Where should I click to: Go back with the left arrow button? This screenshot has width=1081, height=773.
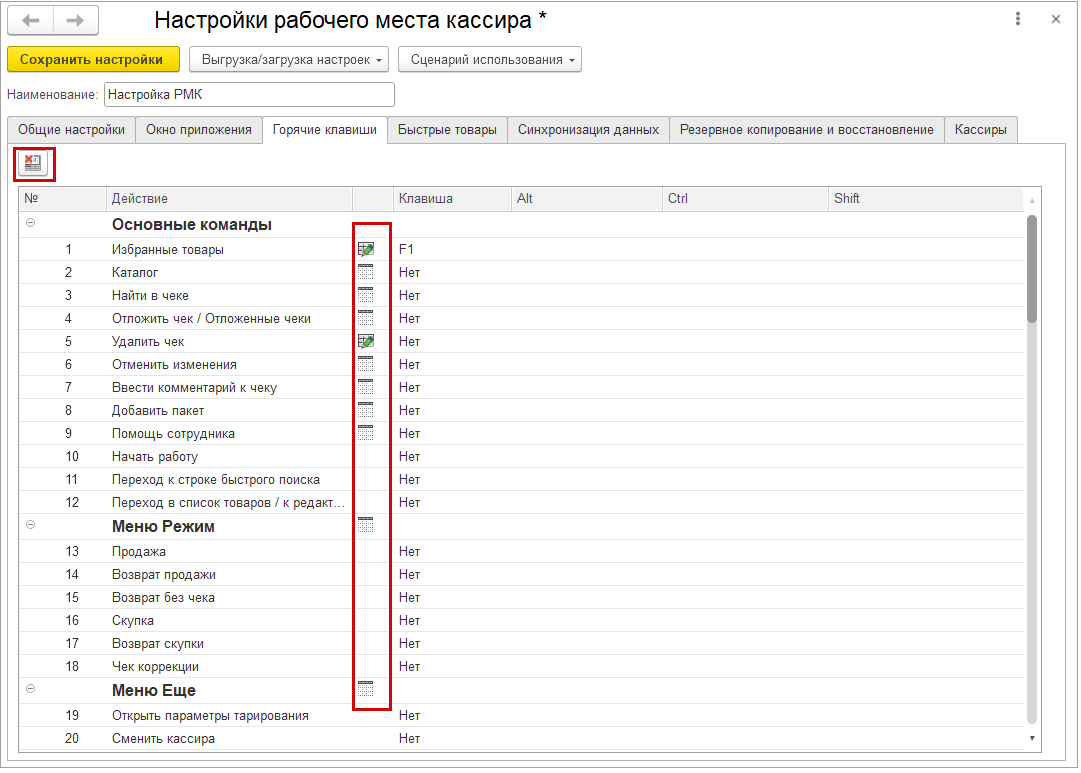pos(30,21)
